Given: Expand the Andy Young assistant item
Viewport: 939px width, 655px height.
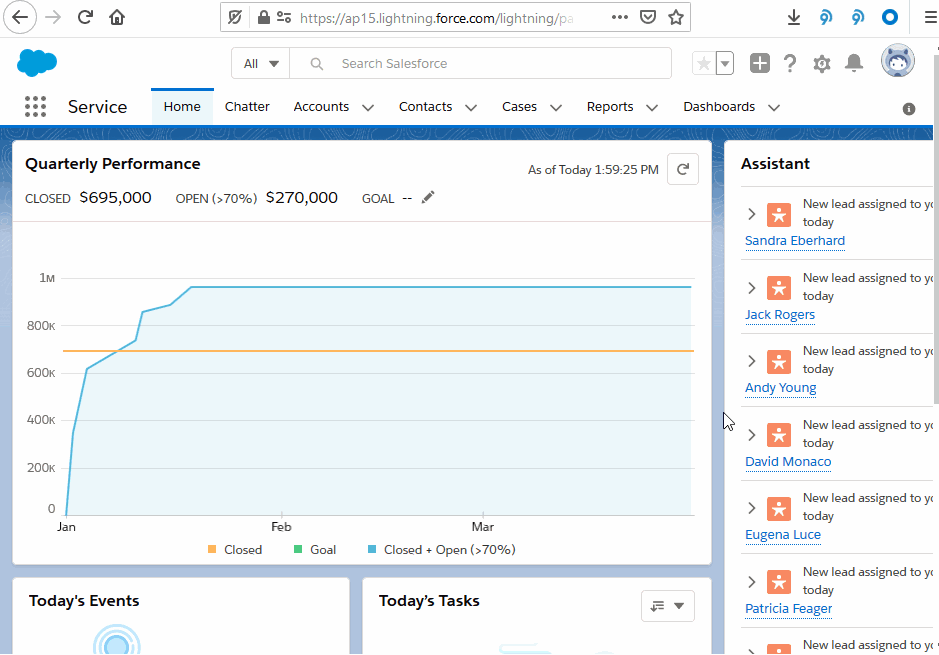Looking at the screenshot, I should pyautogui.click(x=752, y=361).
